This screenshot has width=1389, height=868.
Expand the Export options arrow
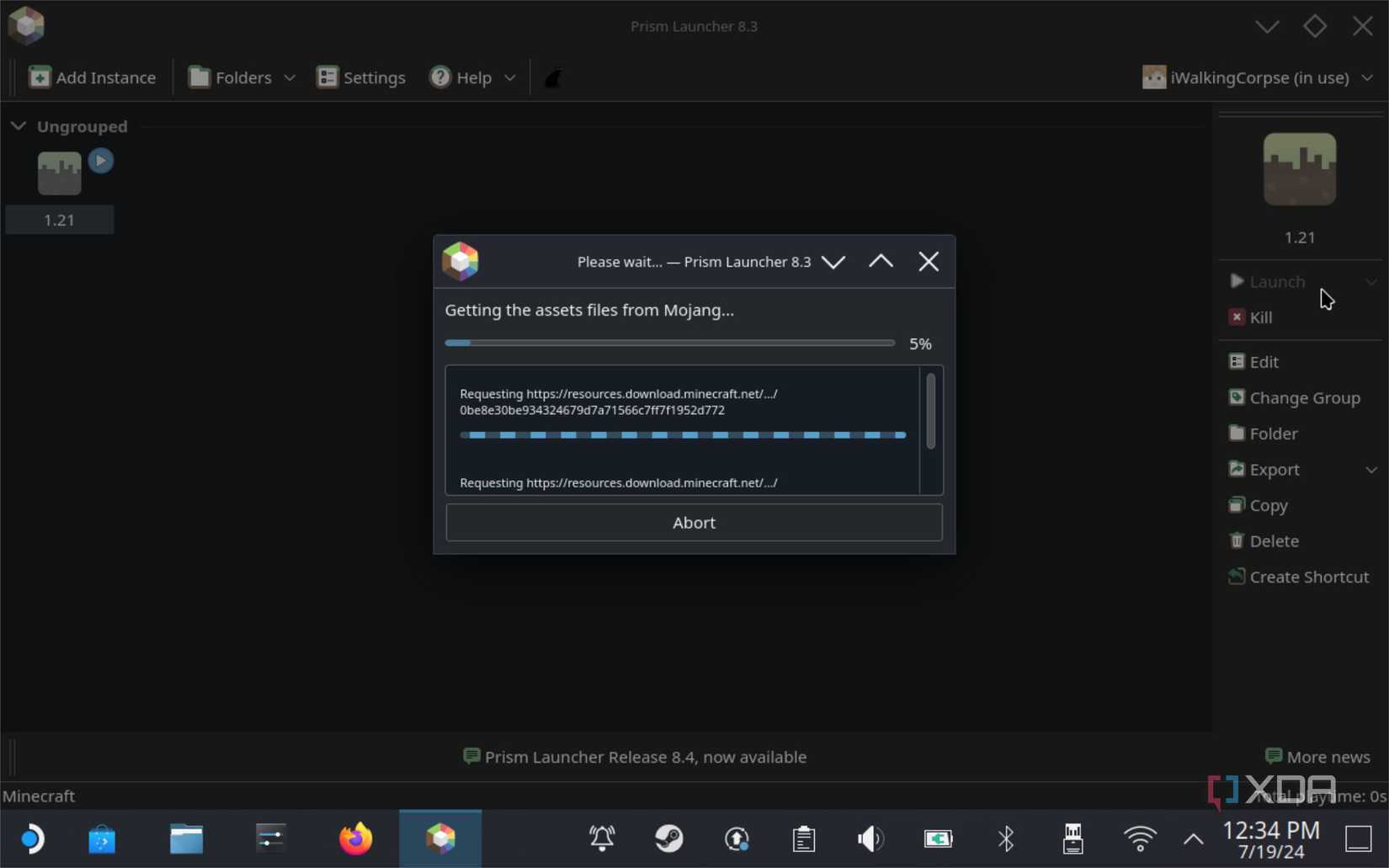(1371, 470)
